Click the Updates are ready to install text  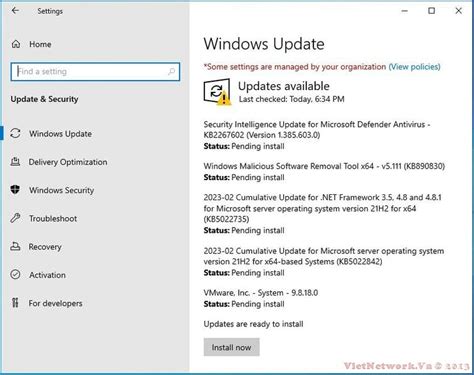click(x=253, y=324)
